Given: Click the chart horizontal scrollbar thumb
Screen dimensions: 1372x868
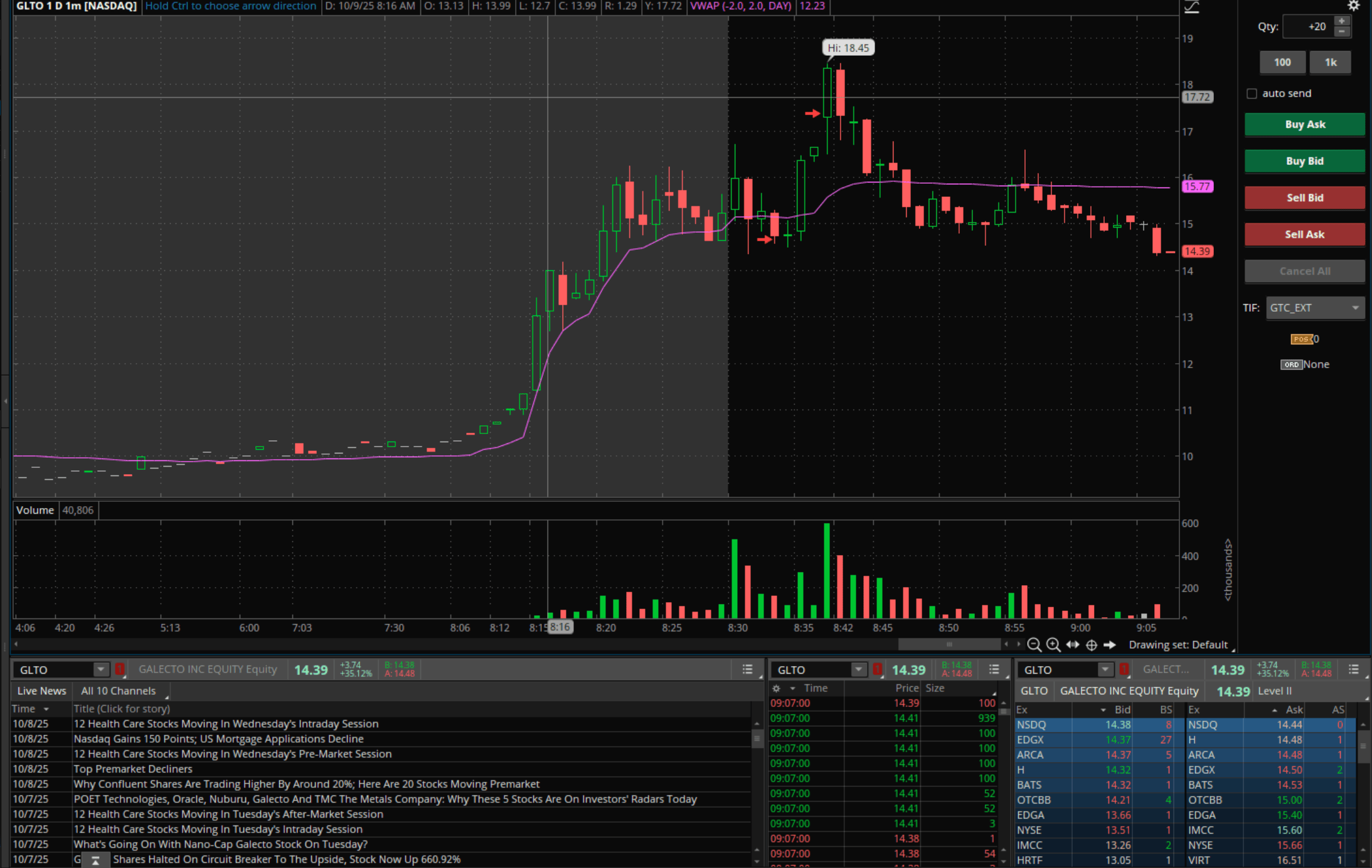Looking at the screenshot, I should (x=949, y=645).
